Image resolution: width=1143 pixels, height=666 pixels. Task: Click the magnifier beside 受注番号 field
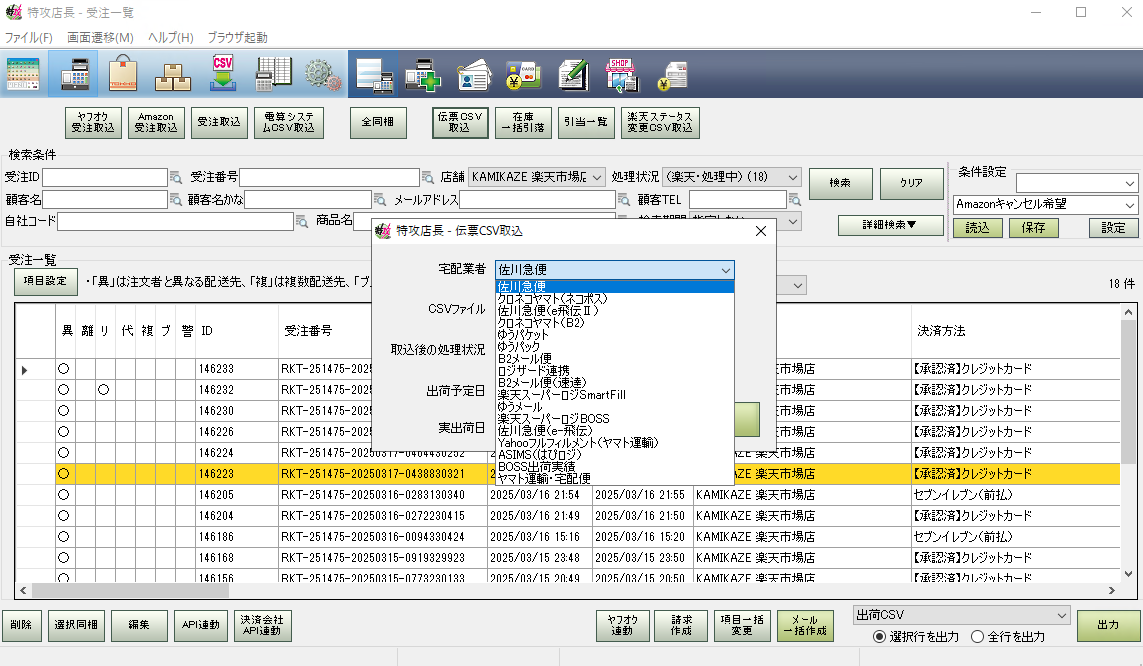coord(428,177)
